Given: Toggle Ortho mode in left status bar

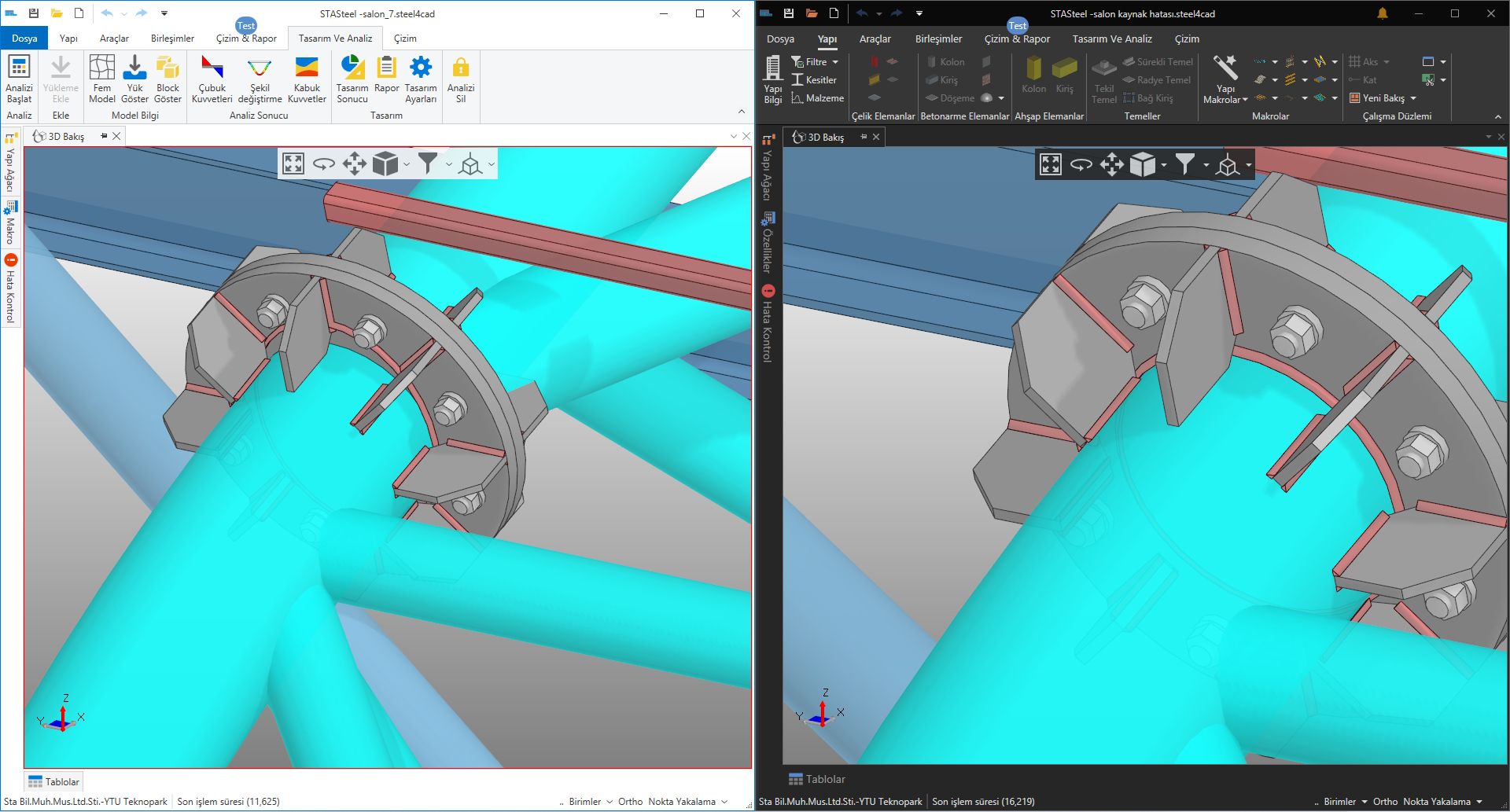Looking at the screenshot, I should tap(630, 802).
